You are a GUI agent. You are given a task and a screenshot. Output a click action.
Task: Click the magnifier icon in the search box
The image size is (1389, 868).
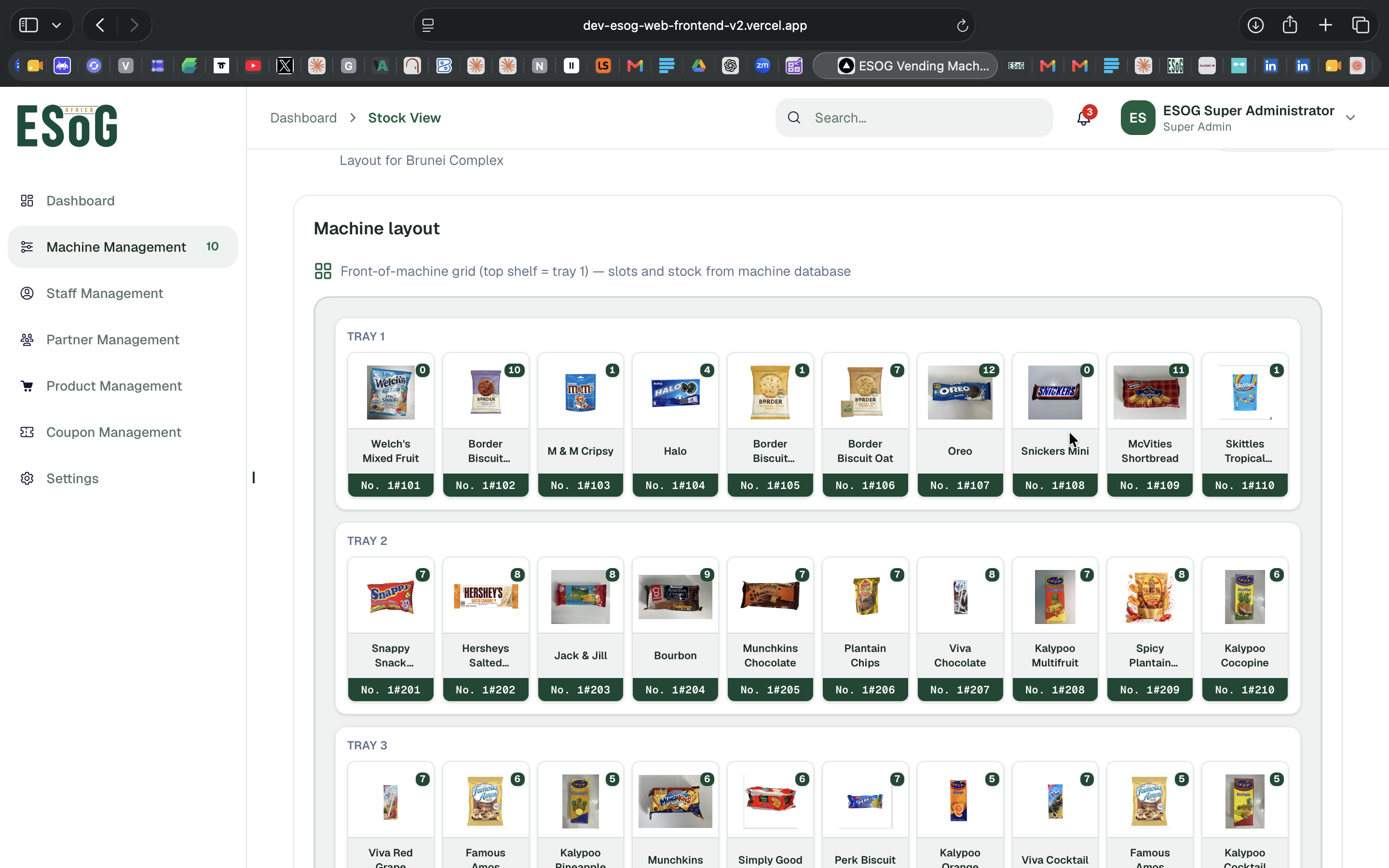click(x=794, y=118)
